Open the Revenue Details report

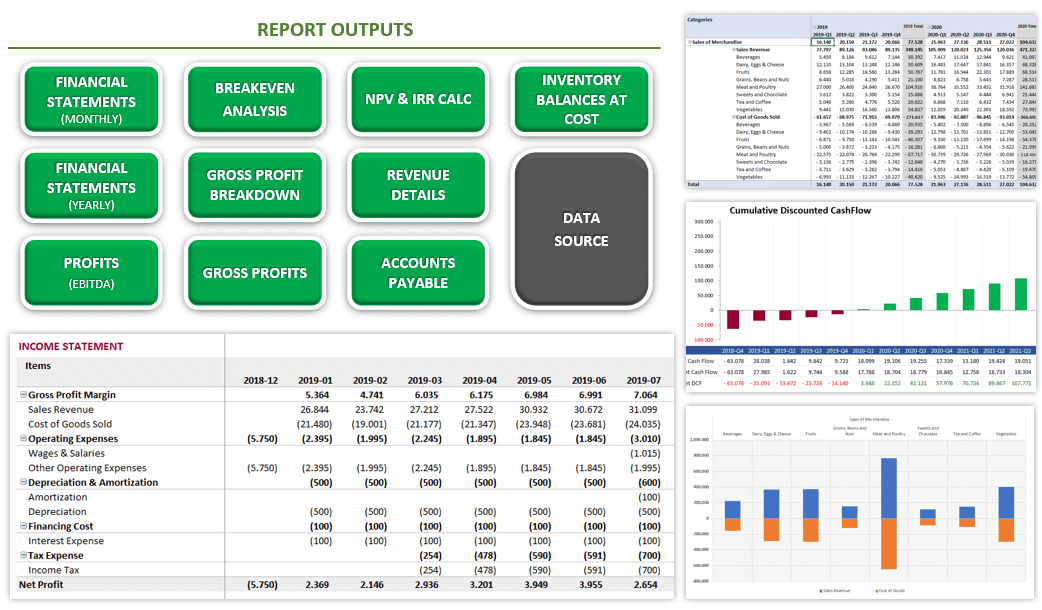pyautogui.click(x=418, y=185)
